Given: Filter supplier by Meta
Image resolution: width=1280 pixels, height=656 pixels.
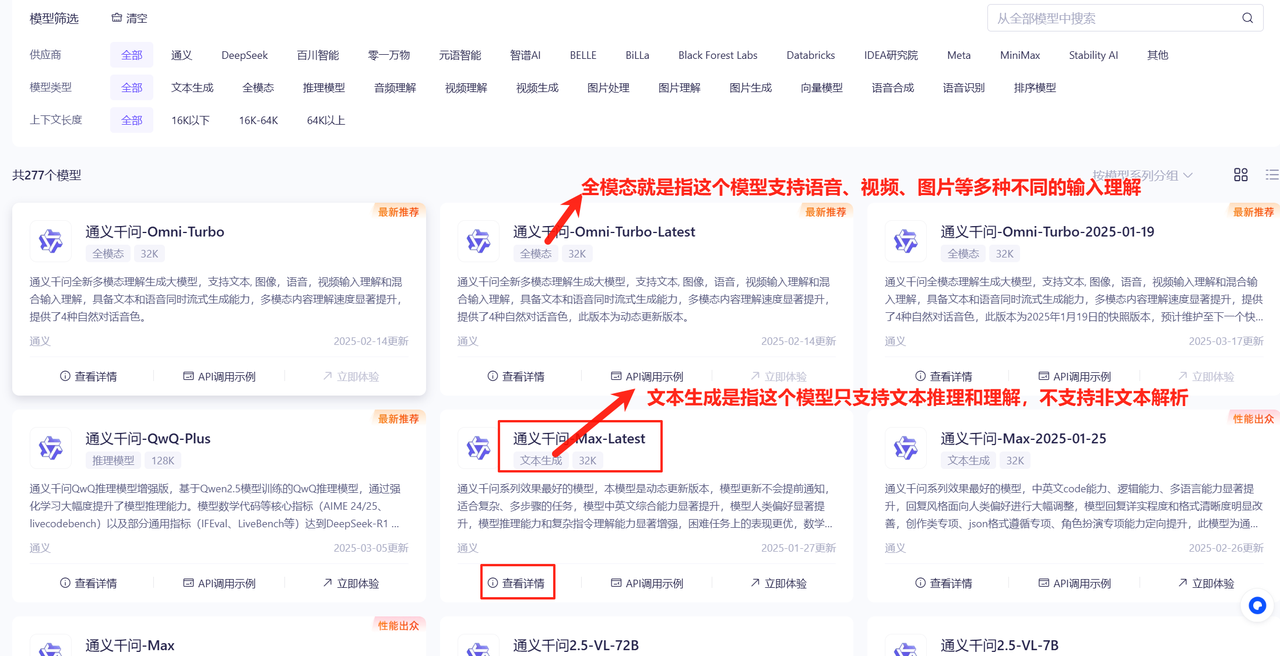Looking at the screenshot, I should tap(959, 55).
